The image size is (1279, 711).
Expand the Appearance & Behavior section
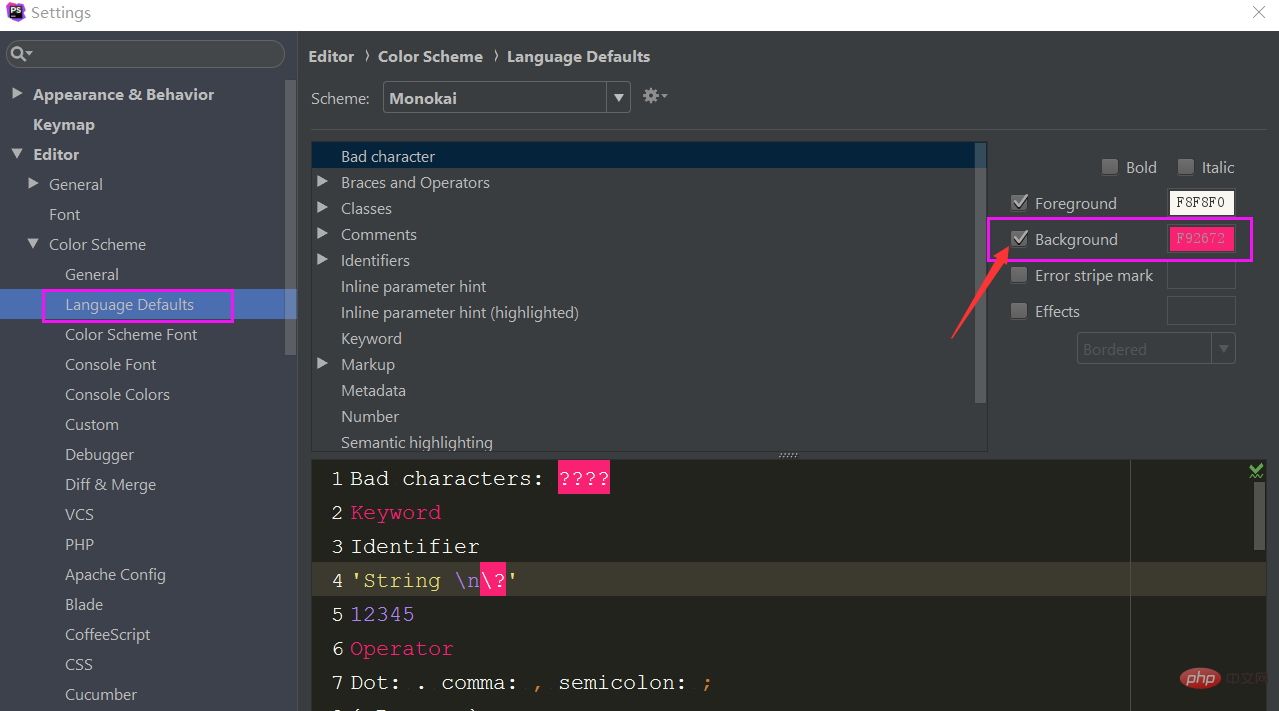[17, 94]
